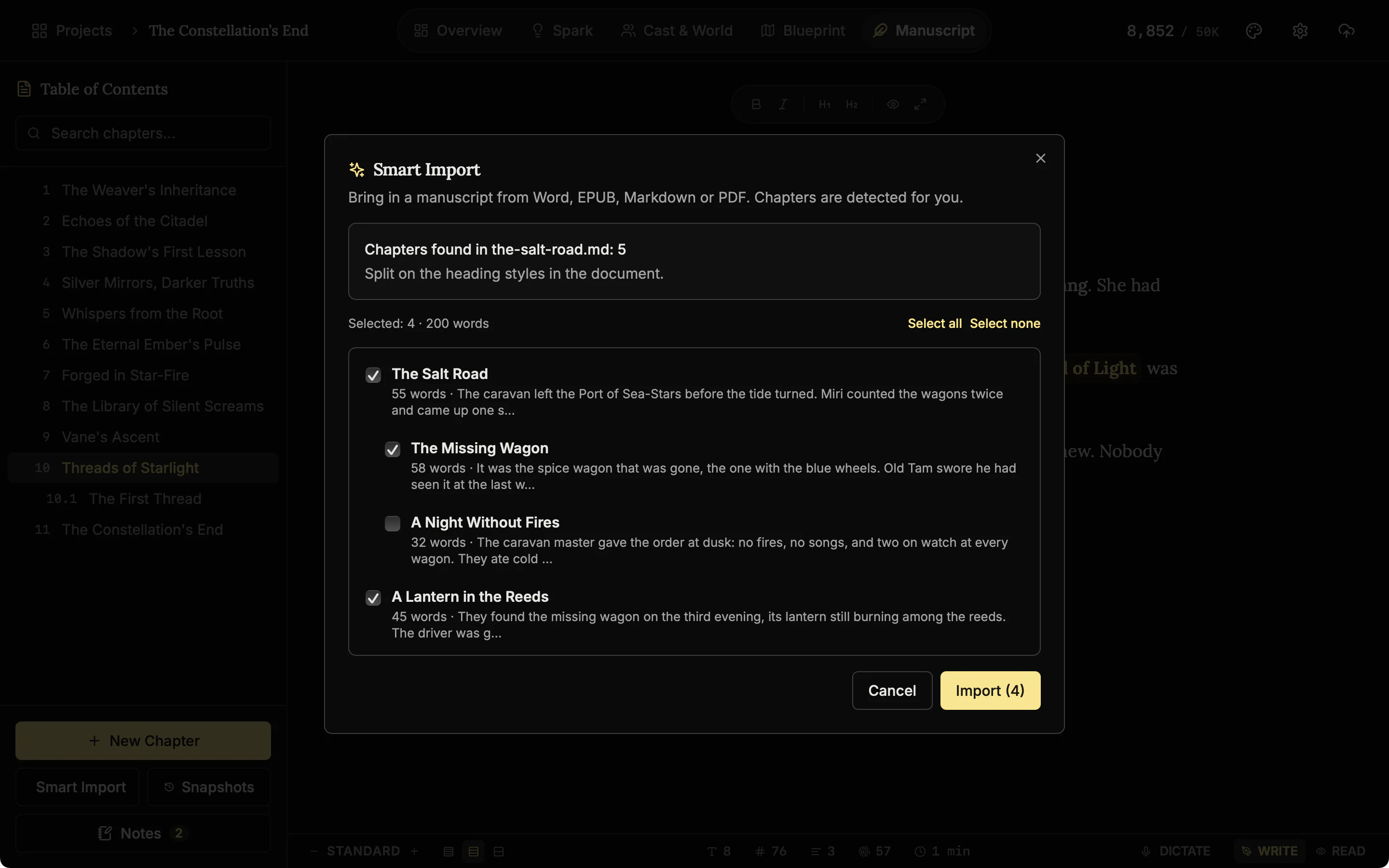Increase editor width with plus icon

pos(414,851)
